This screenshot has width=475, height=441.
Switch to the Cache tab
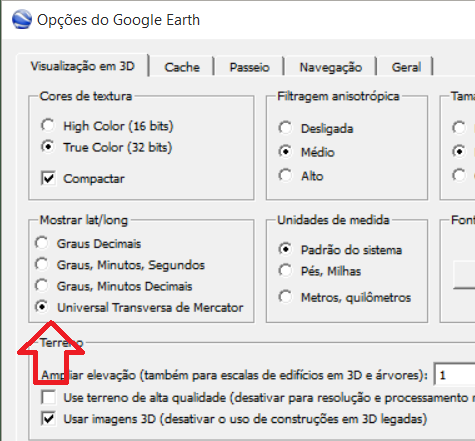coord(182,67)
